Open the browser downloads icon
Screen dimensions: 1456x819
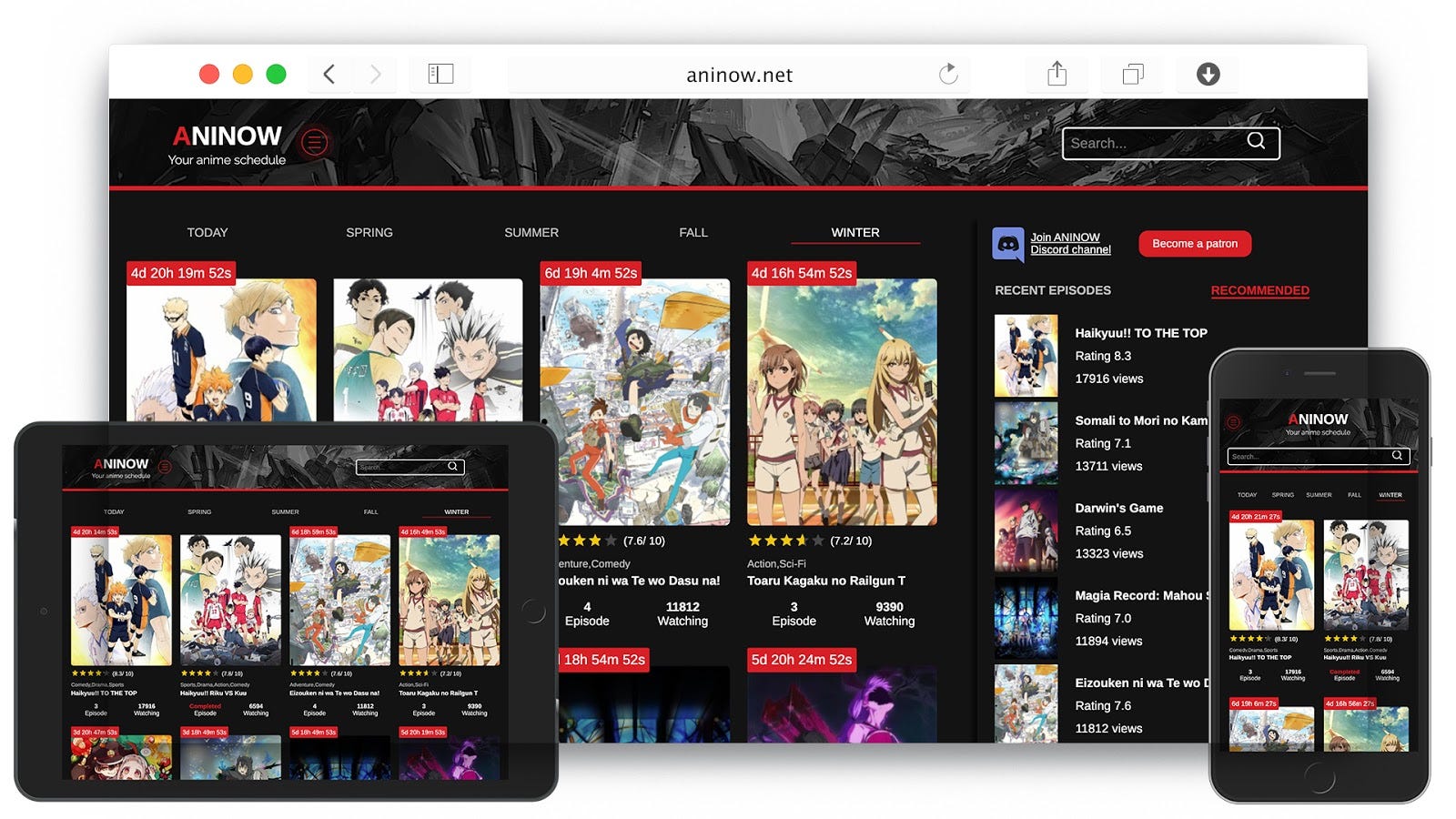(1208, 74)
